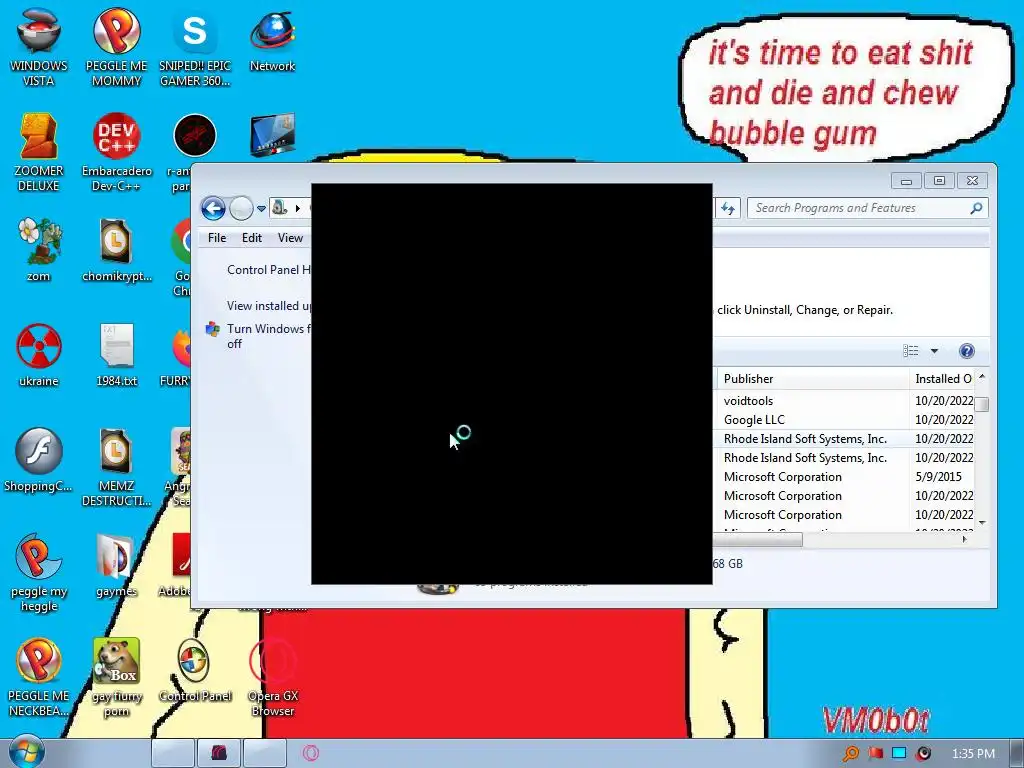Select the zom Plants vs Zombies icon
The width and height of the screenshot is (1024, 768).
(x=38, y=249)
